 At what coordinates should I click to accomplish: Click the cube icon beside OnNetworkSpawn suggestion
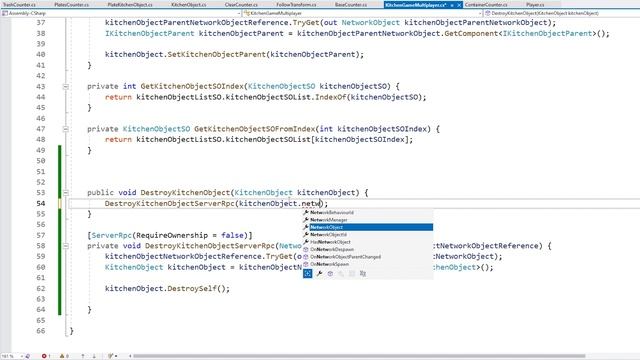[306, 264]
